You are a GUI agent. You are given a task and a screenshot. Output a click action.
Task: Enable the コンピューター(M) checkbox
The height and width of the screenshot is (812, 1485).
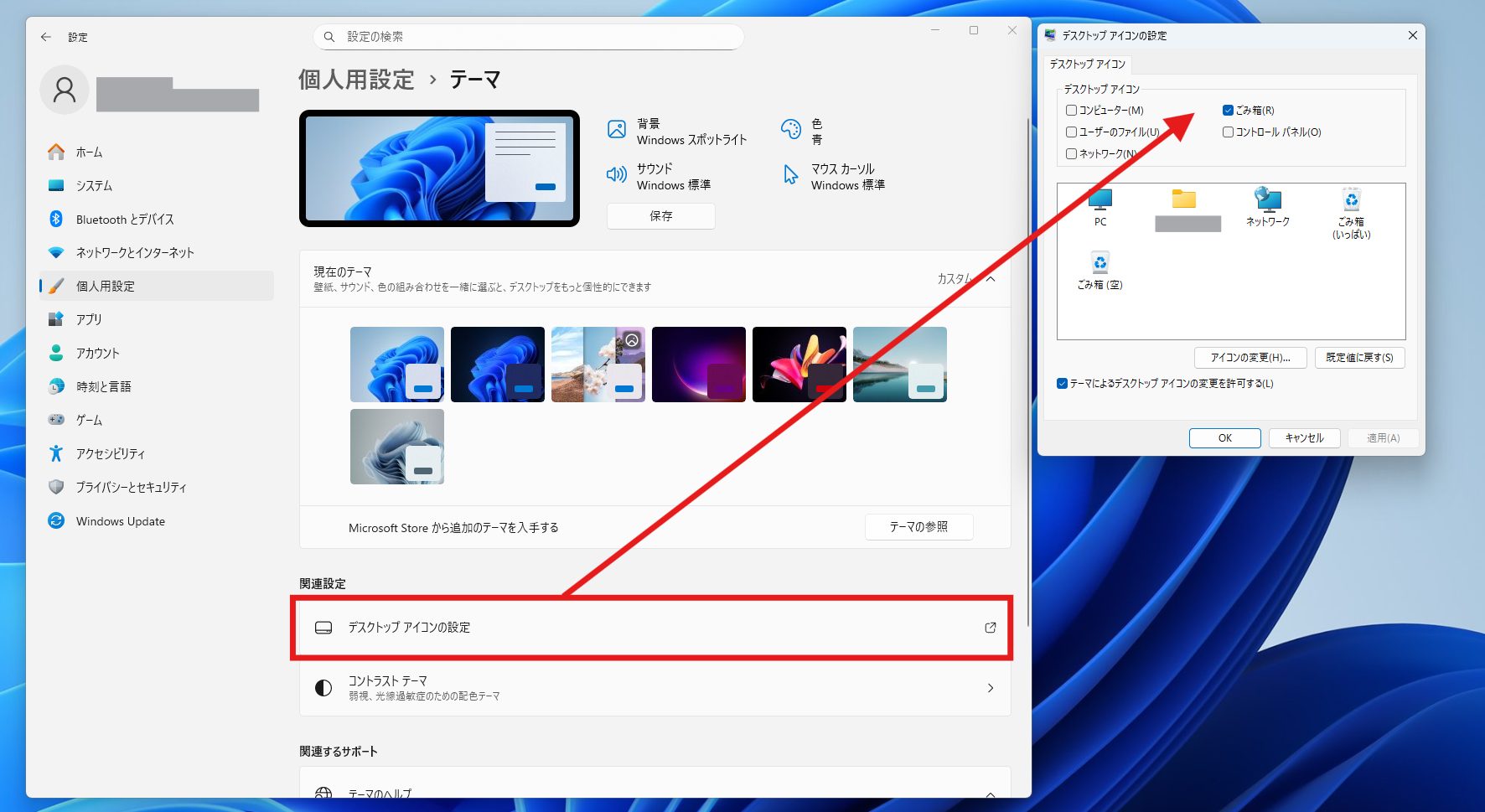(1071, 111)
